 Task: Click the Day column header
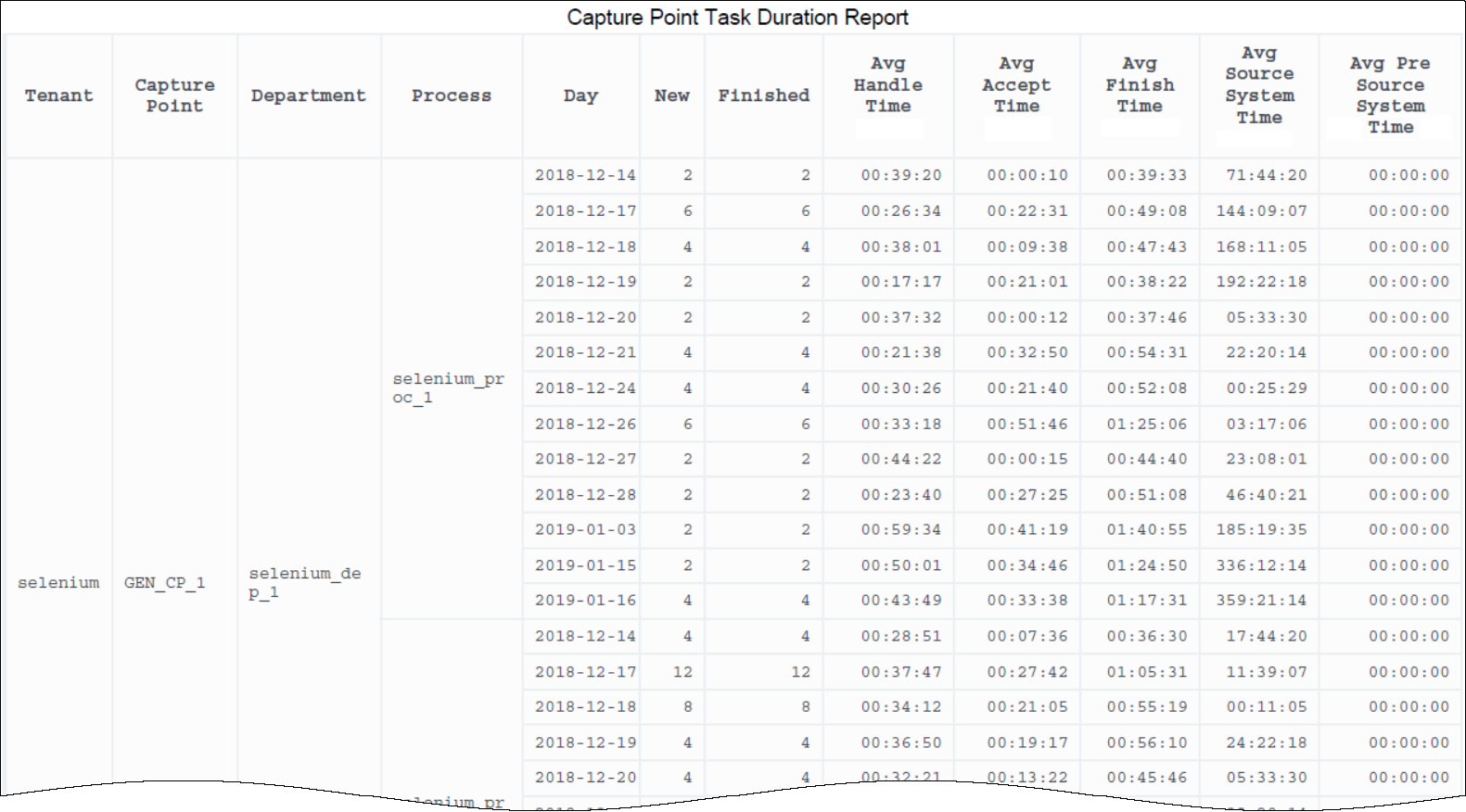point(580,95)
